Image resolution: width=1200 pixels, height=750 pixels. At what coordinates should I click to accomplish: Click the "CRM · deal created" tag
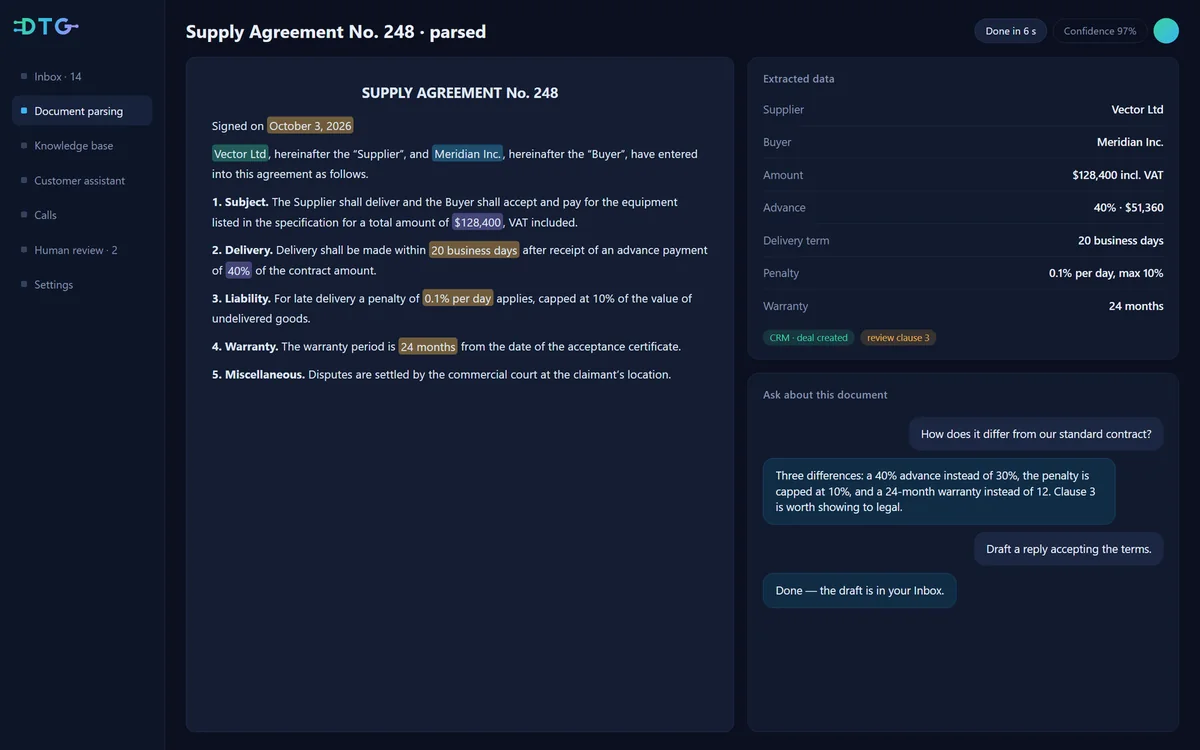coord(809,338)
